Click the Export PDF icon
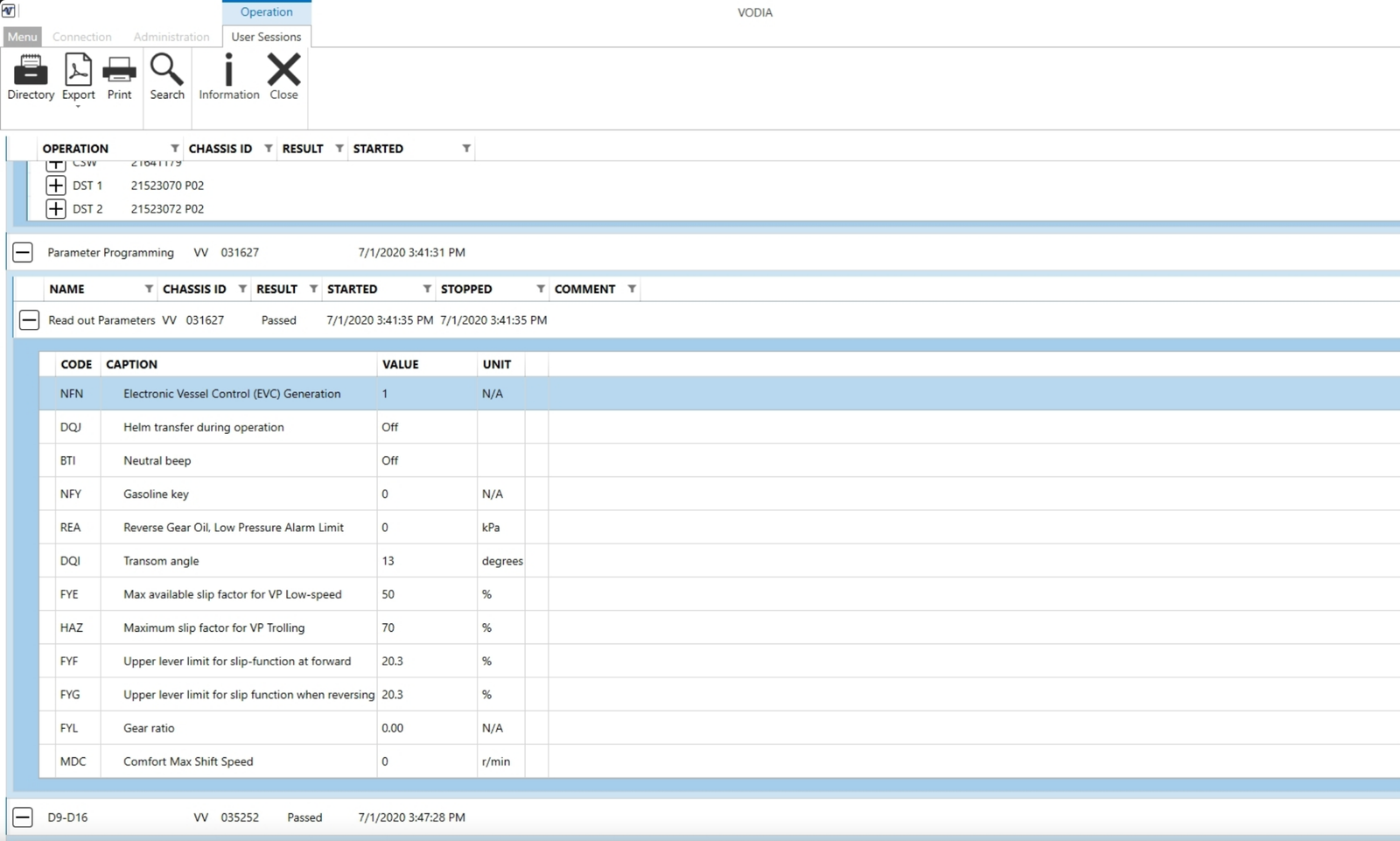This screenshot has height=841, width=1400. coord(78,71)
